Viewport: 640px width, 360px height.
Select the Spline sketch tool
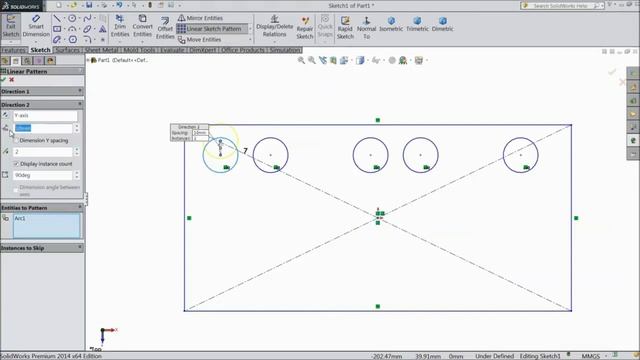tap(87, 18)
